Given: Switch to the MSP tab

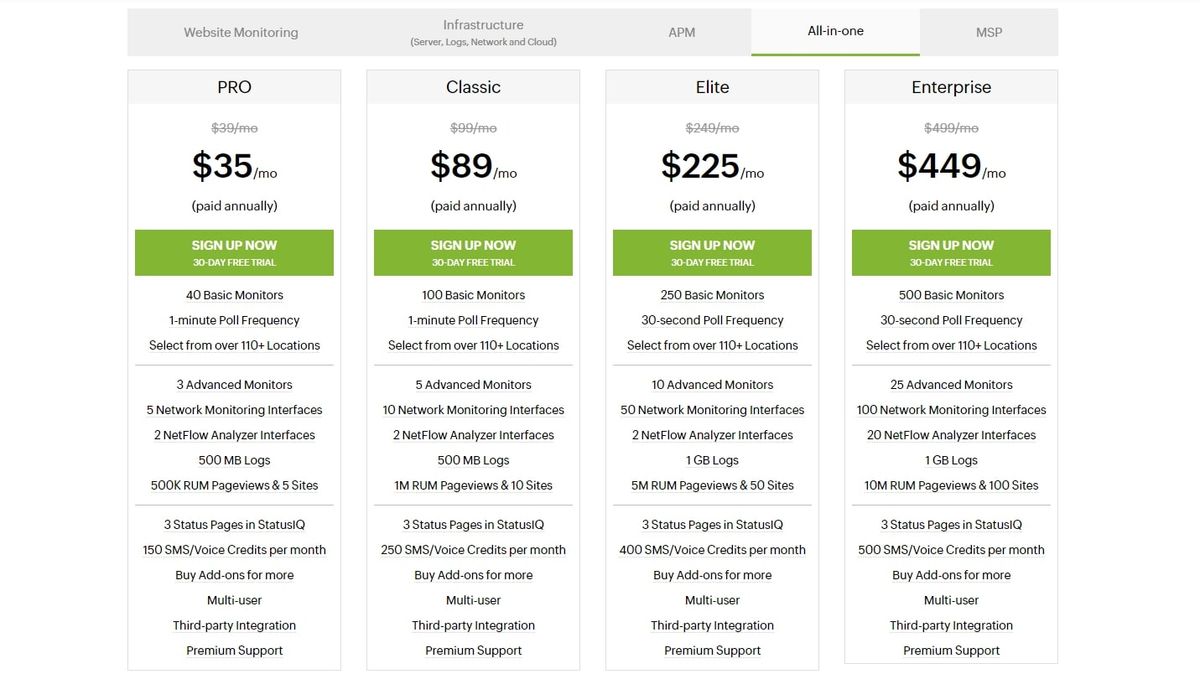Looking at the screenshot, I should (988, 32).
